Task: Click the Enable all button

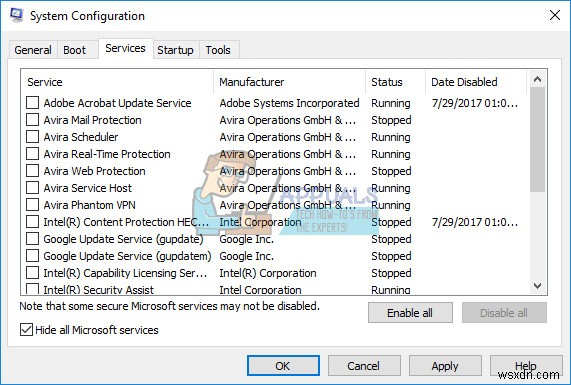Action: coord(410,313)
